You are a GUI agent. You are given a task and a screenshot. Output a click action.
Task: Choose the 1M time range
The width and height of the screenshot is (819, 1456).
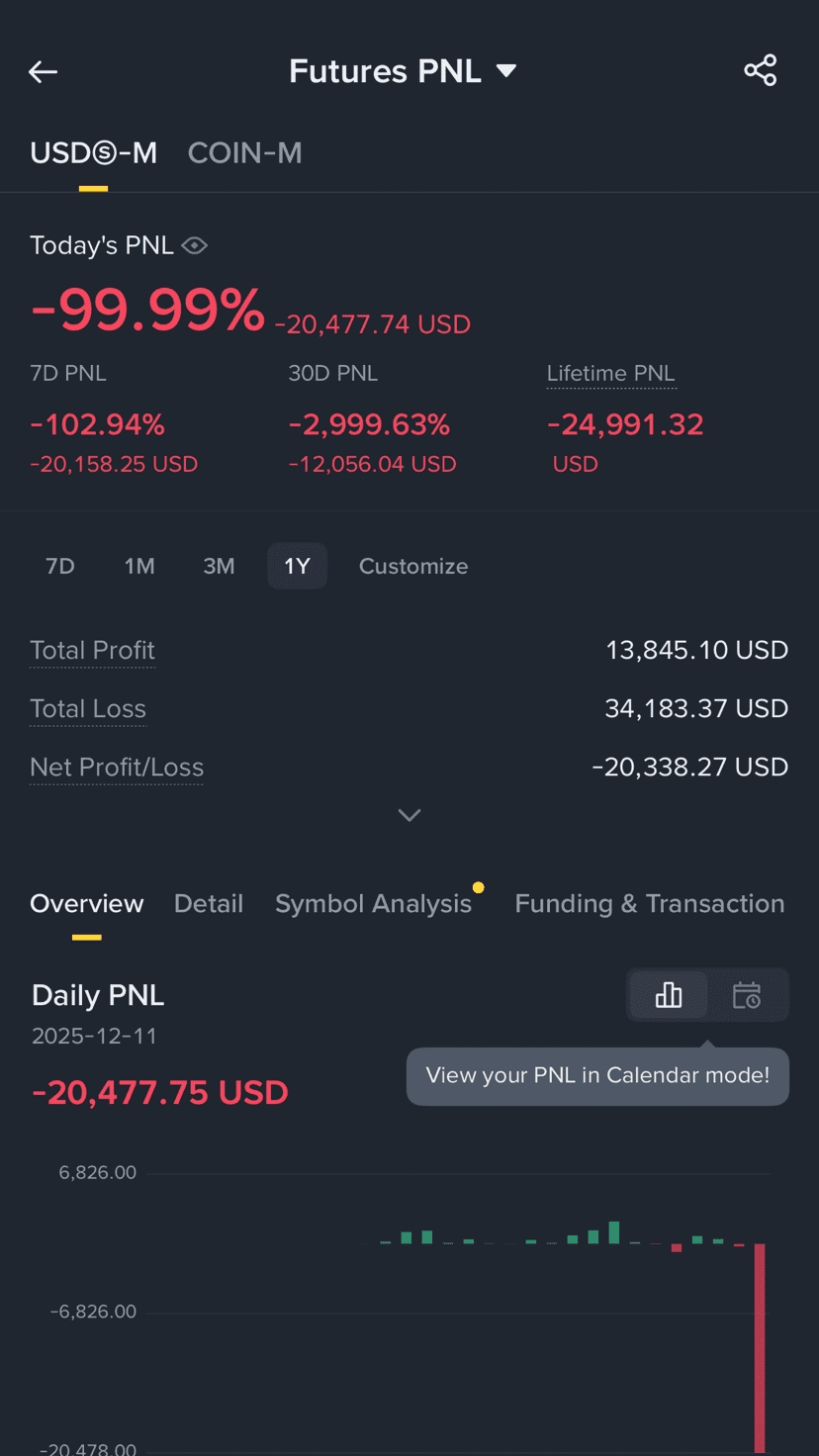tap(139, 566)
